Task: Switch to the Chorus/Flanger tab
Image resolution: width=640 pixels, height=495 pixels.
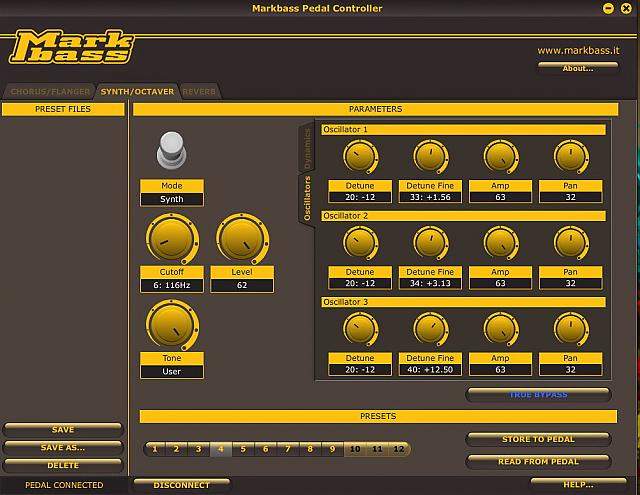Action: 50,91
